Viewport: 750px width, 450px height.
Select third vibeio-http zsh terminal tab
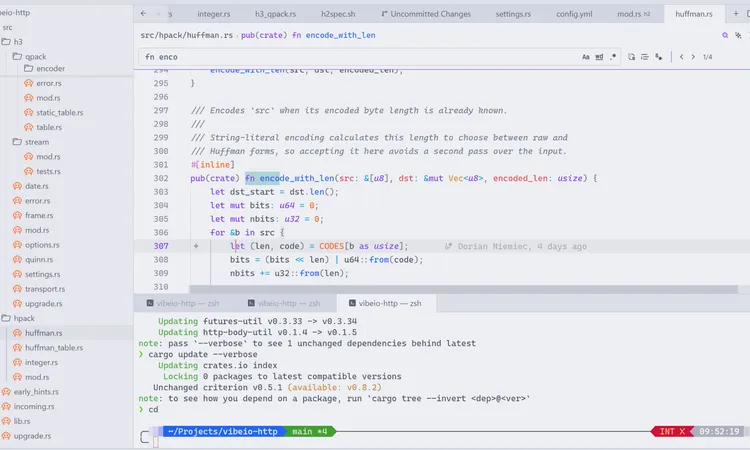click(386, 303)
